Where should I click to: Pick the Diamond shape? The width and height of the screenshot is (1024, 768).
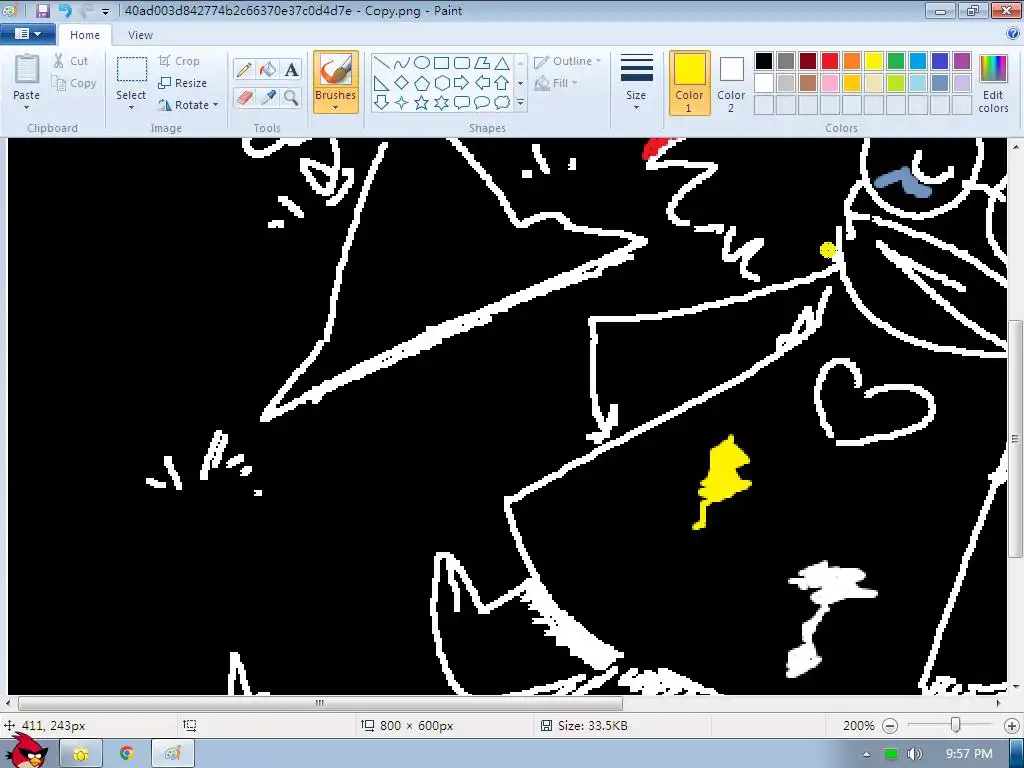click(402, 83)
